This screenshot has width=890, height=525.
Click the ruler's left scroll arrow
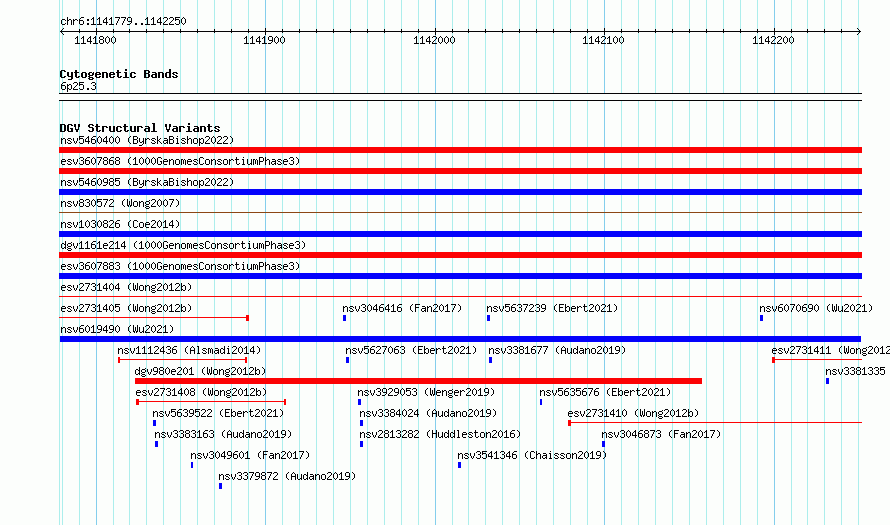coord(62,31)
